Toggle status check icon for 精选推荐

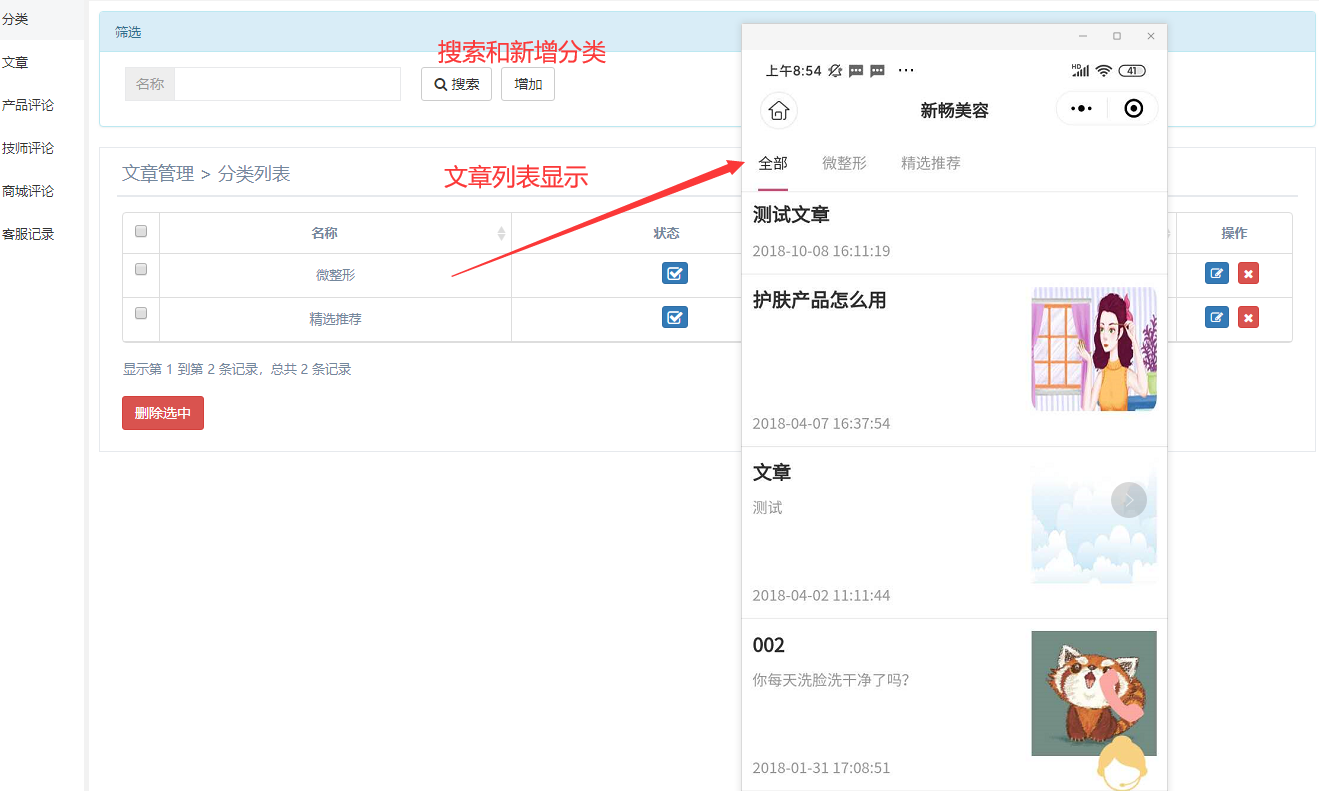tap(675, 318)
